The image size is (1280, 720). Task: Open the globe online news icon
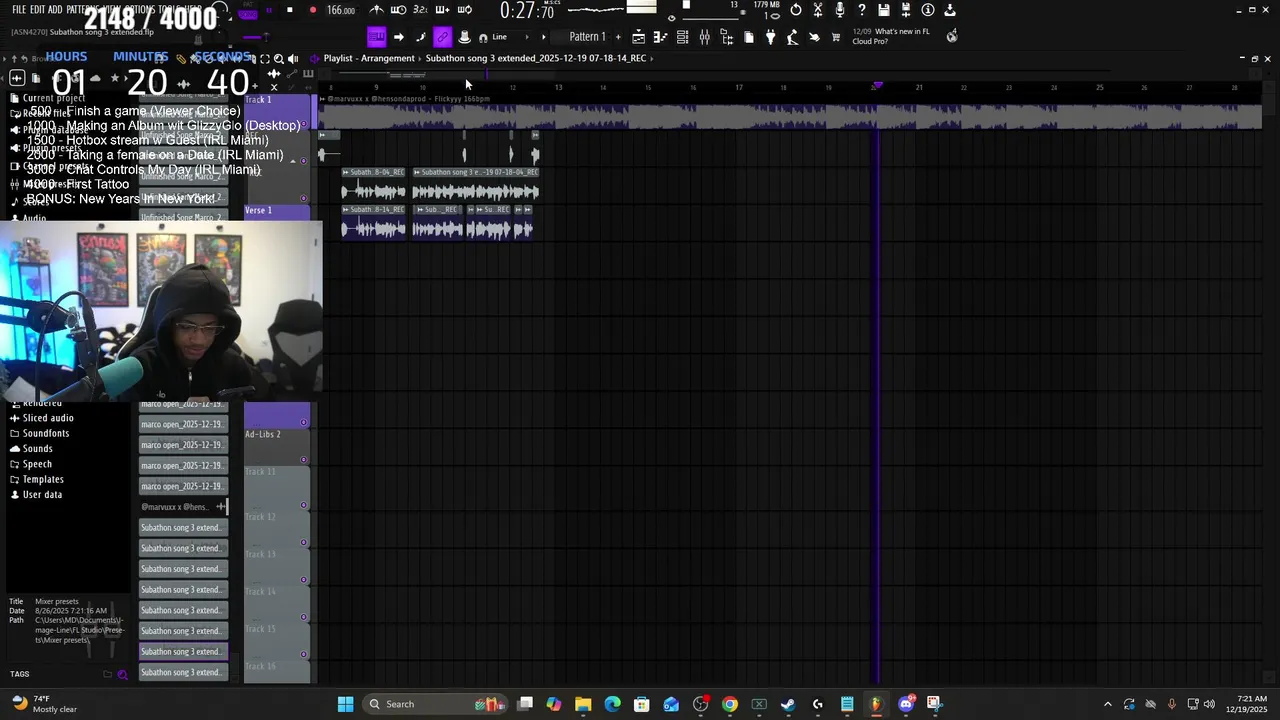[952, 36]
